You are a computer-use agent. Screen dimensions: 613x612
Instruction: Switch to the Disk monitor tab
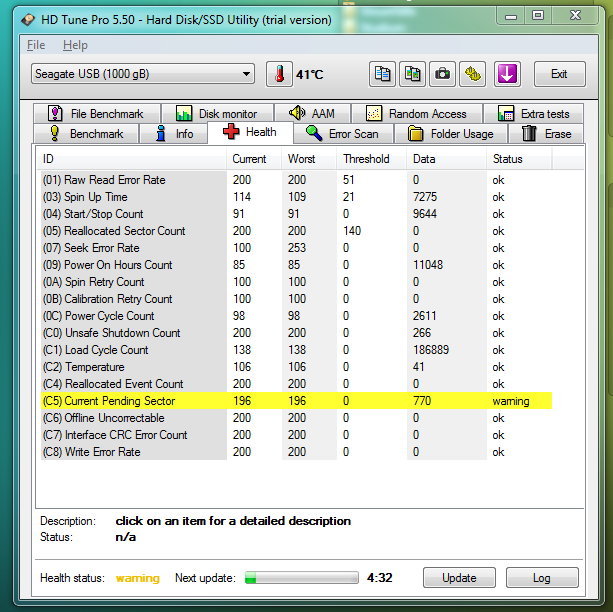pyautogui.click(x=217, y=114)
